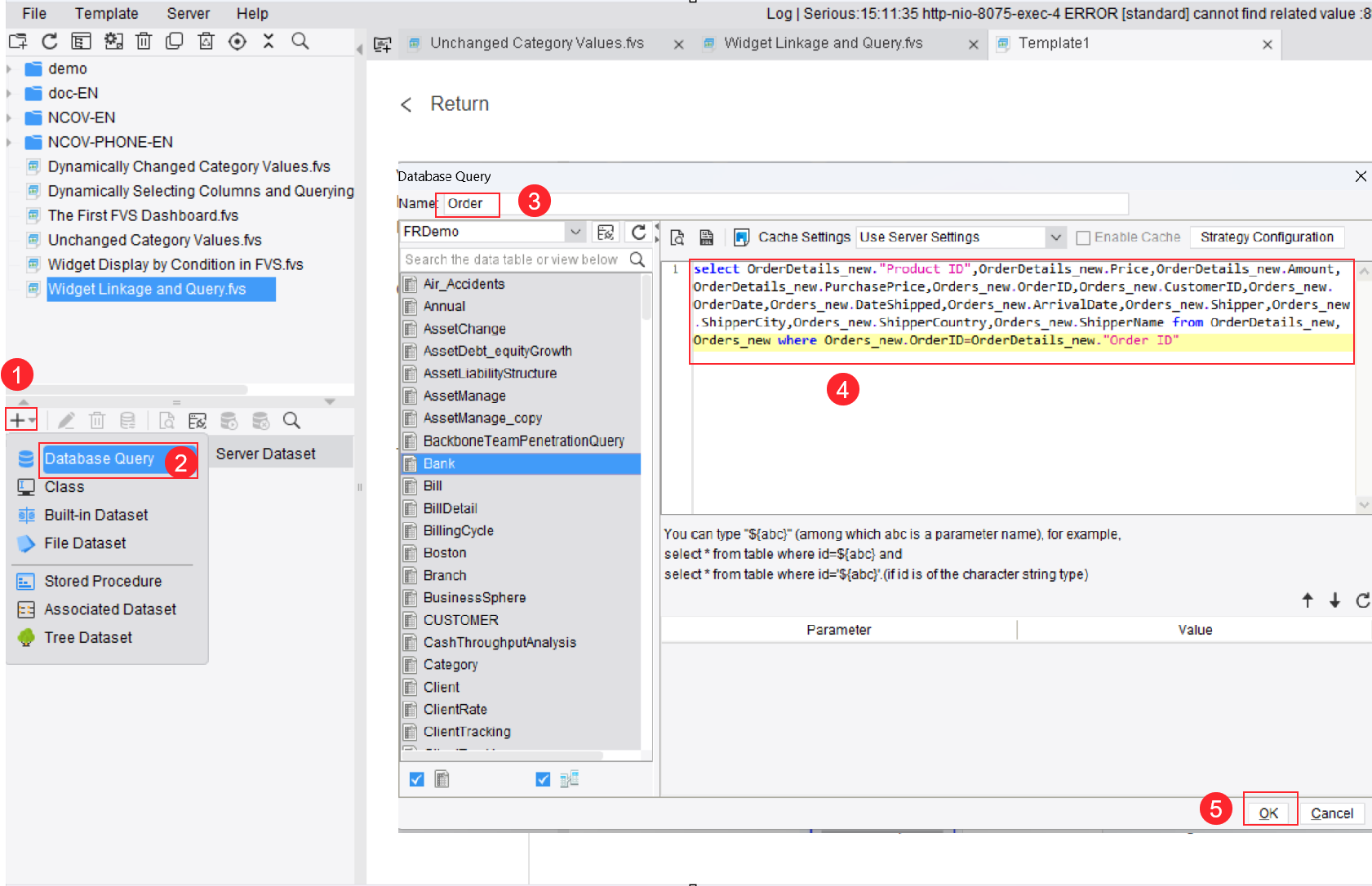Click inside the SQL editor text area
Image resolution: width=1372 pixels, height=886 pixels.
point(1023,388)
